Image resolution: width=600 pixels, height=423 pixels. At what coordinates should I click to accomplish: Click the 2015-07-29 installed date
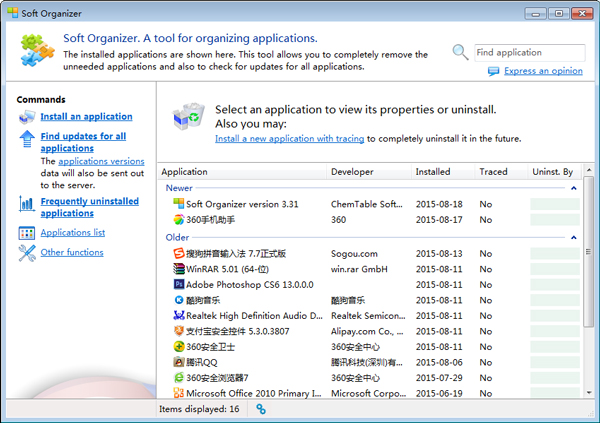click(x=439, y=378)
